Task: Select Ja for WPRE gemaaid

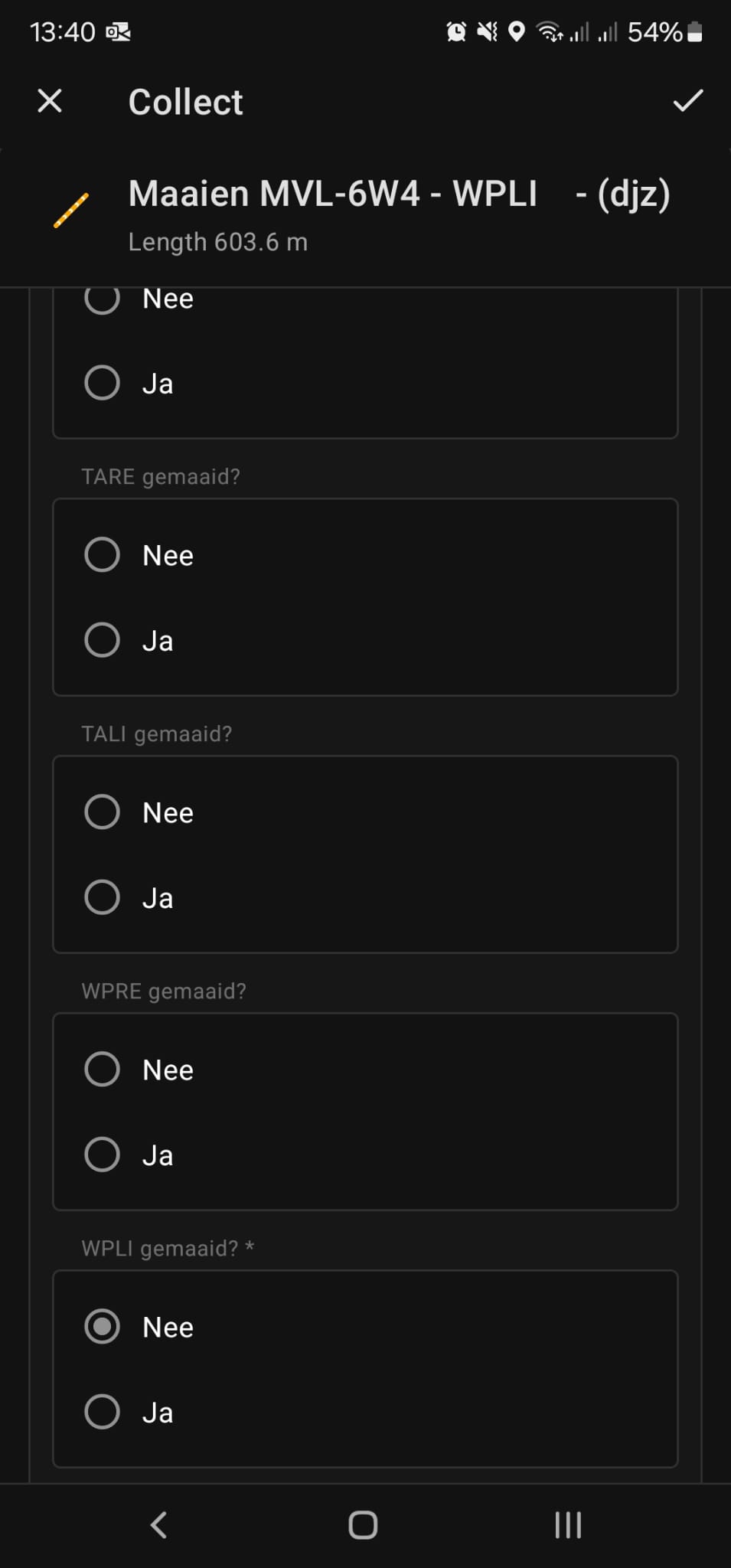Action: (103, 1155)
